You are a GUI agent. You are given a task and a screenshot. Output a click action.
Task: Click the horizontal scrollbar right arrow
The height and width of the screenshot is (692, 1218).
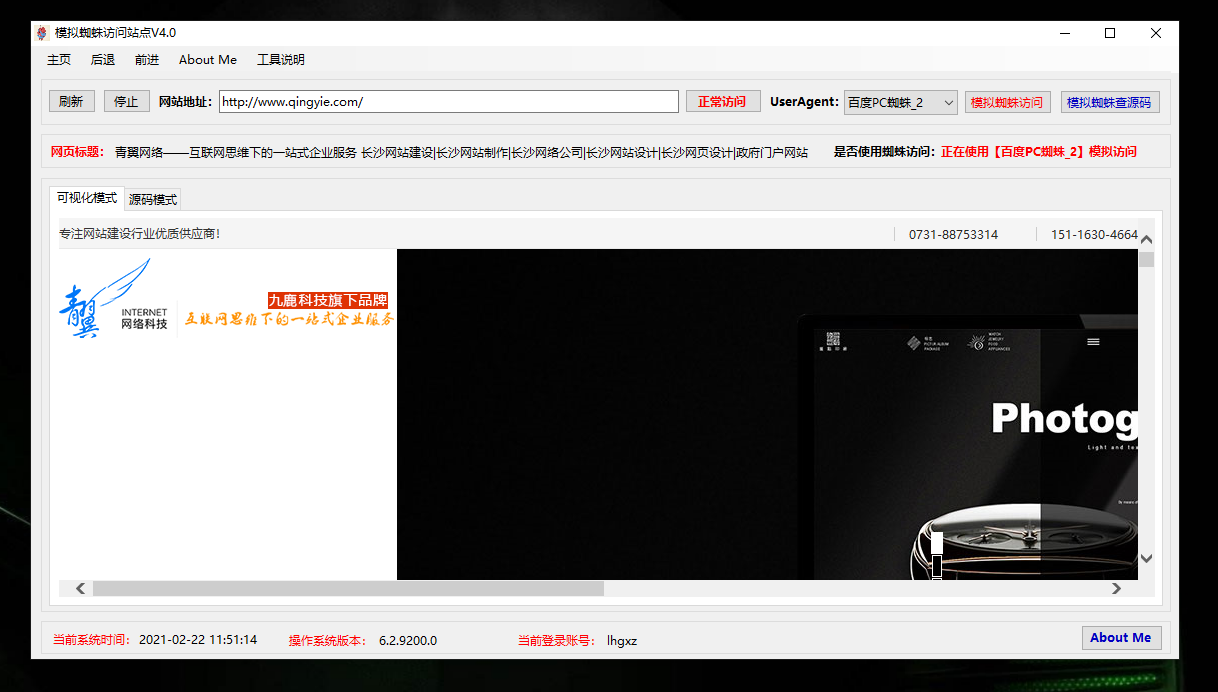[1117, 589]
